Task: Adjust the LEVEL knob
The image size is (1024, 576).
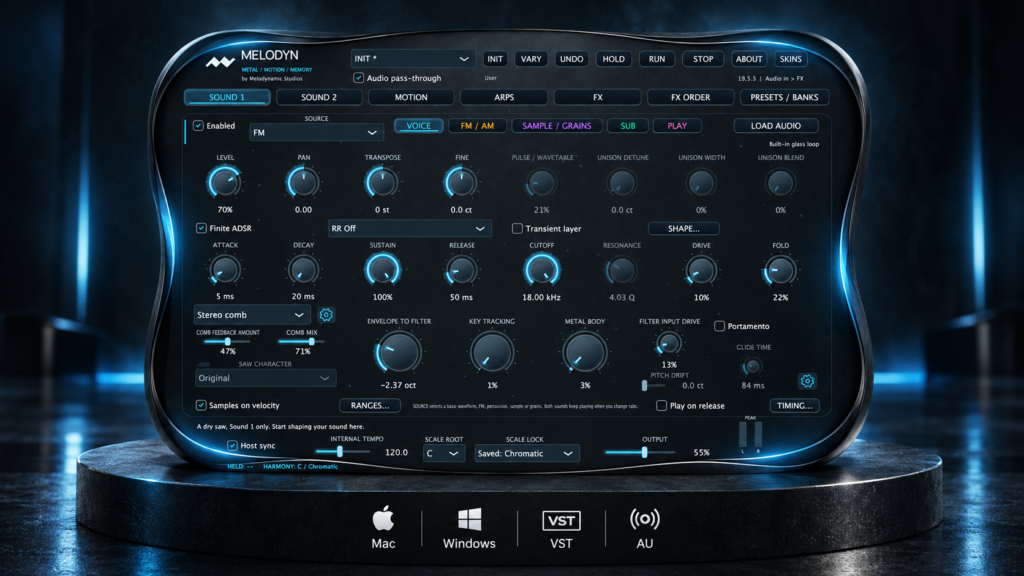Action: pos(225,183)
